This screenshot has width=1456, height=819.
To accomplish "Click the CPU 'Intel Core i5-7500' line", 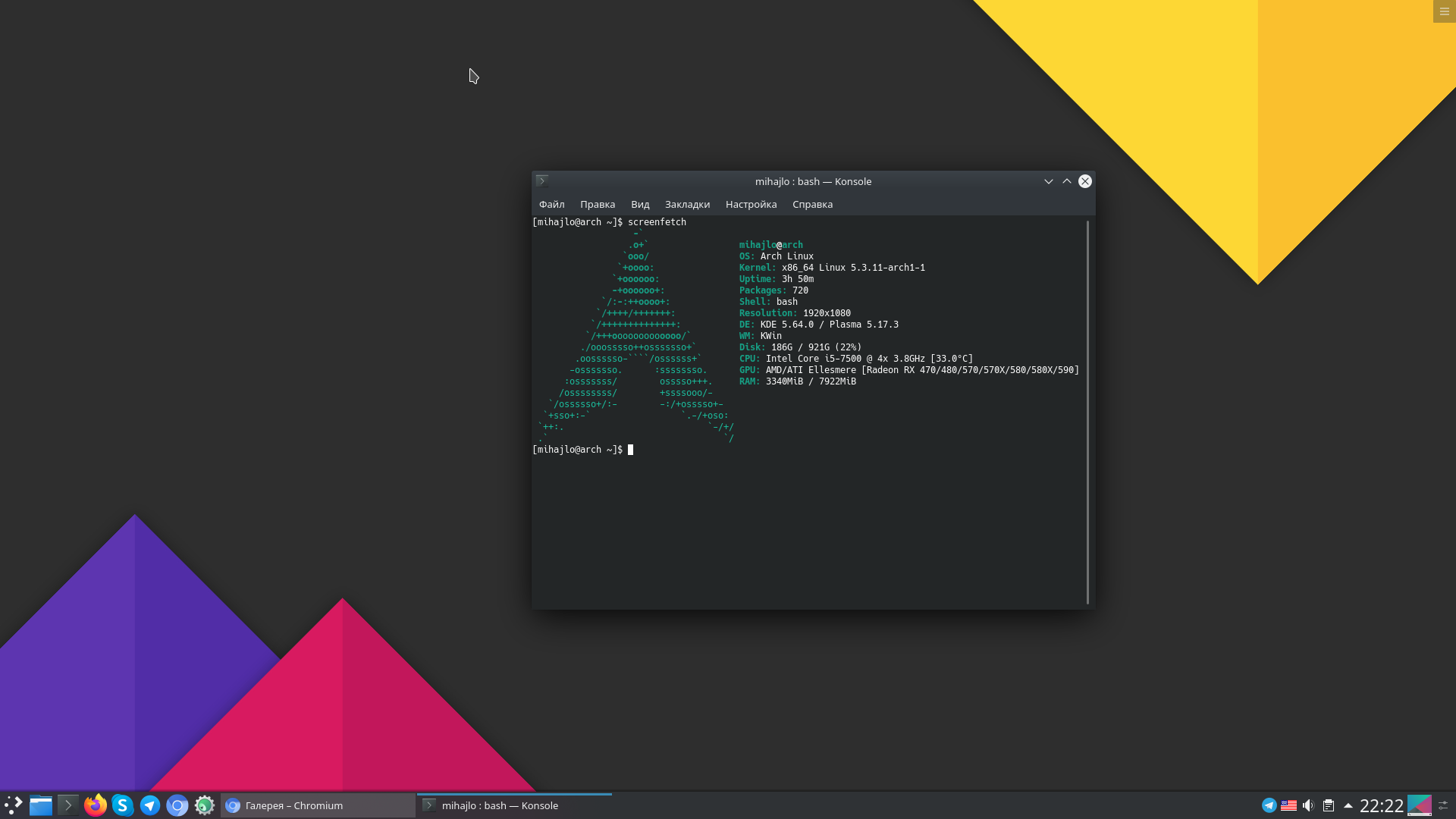I will (x=856, y=359).
